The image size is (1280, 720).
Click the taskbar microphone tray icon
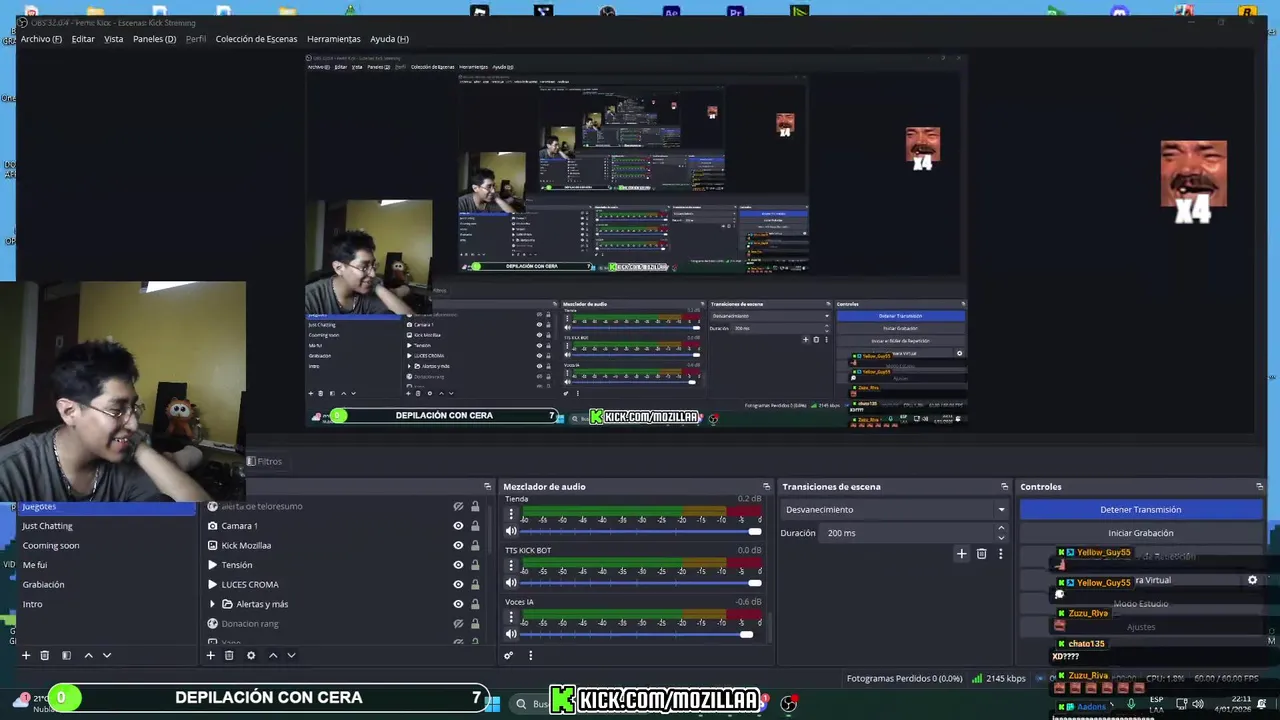1131,704
